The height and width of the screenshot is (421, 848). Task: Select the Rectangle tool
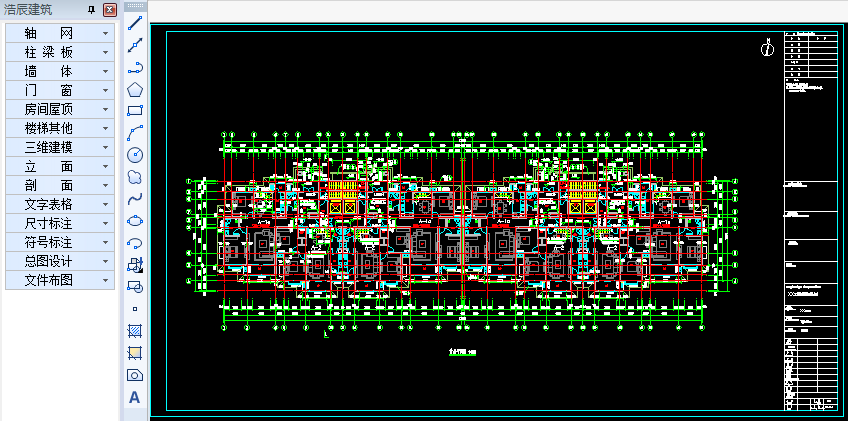(x=135, y=111)
